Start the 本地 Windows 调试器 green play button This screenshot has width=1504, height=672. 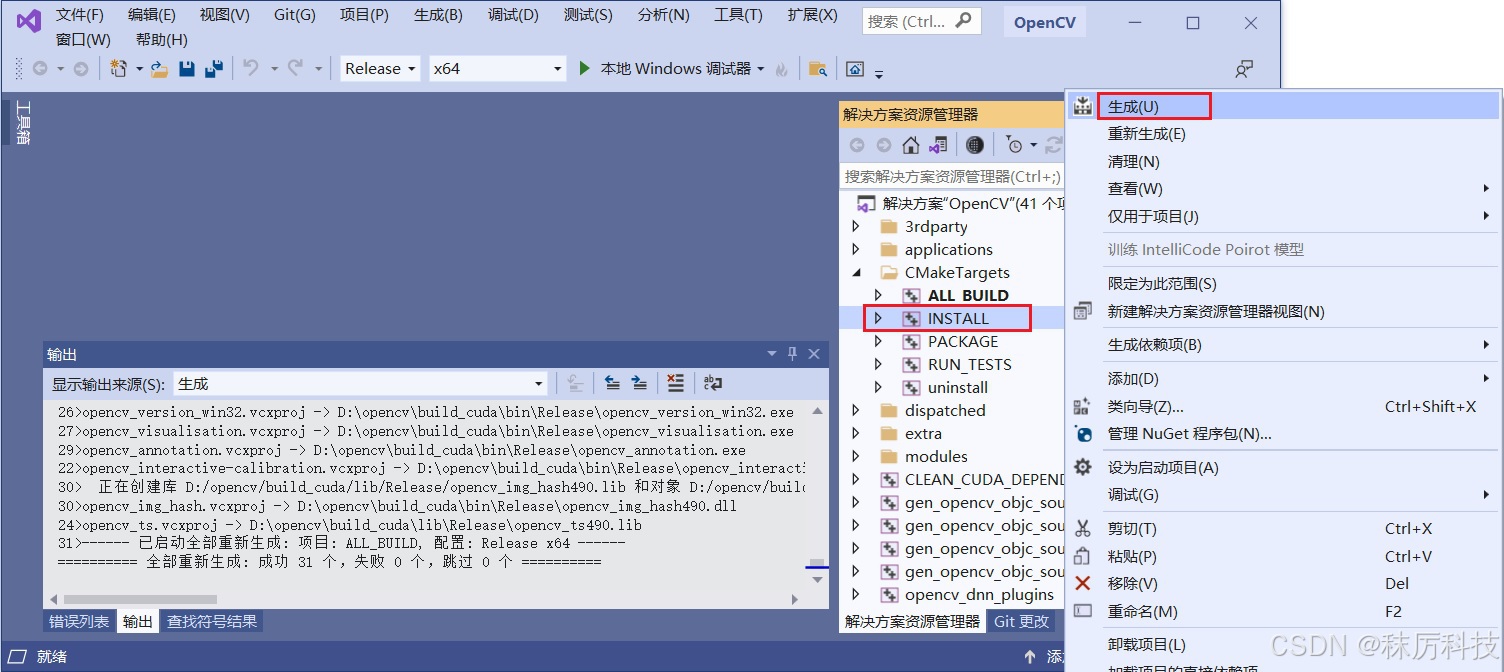[x=585, y=68]
